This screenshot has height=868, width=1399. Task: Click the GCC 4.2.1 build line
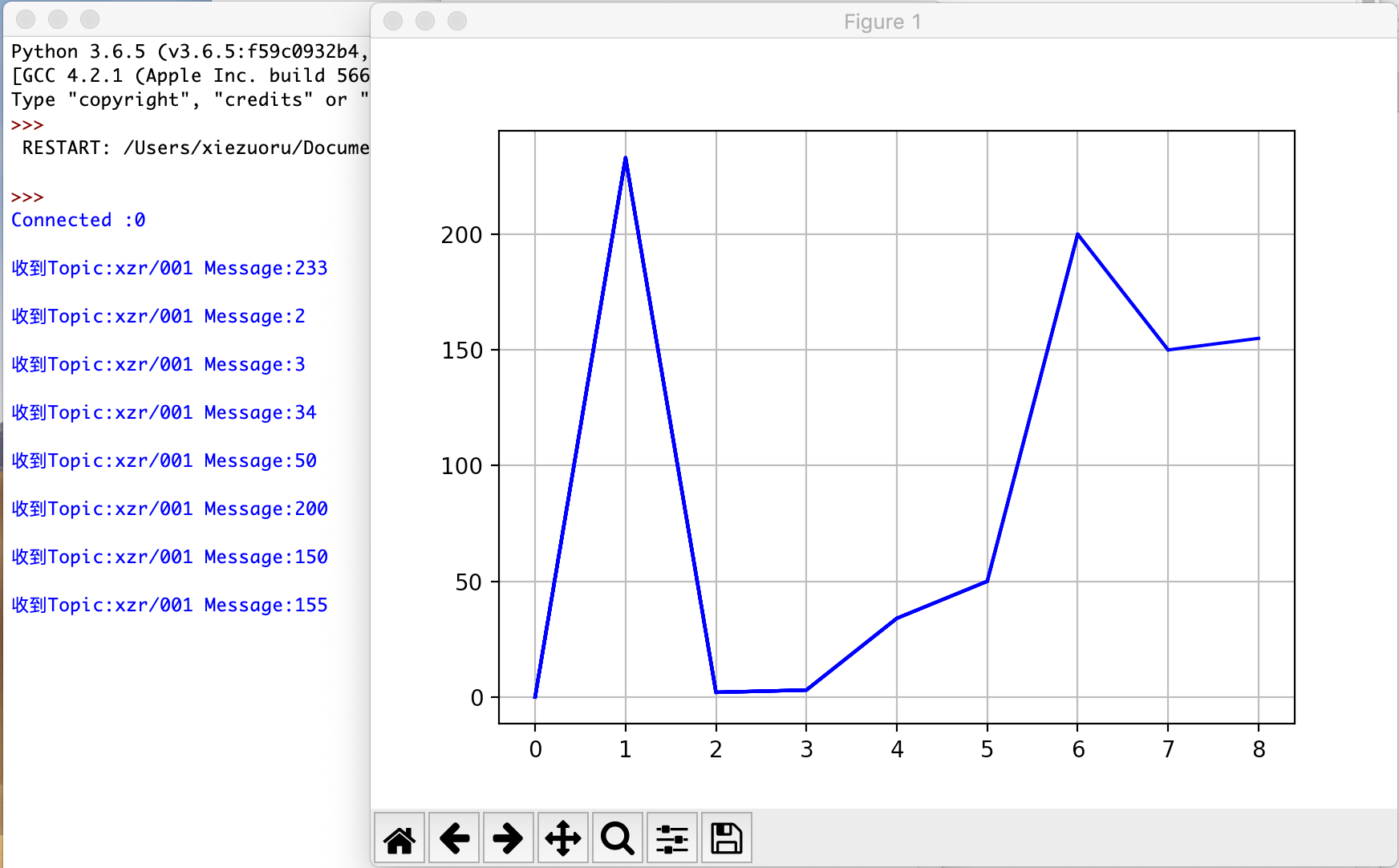[190, 75]
